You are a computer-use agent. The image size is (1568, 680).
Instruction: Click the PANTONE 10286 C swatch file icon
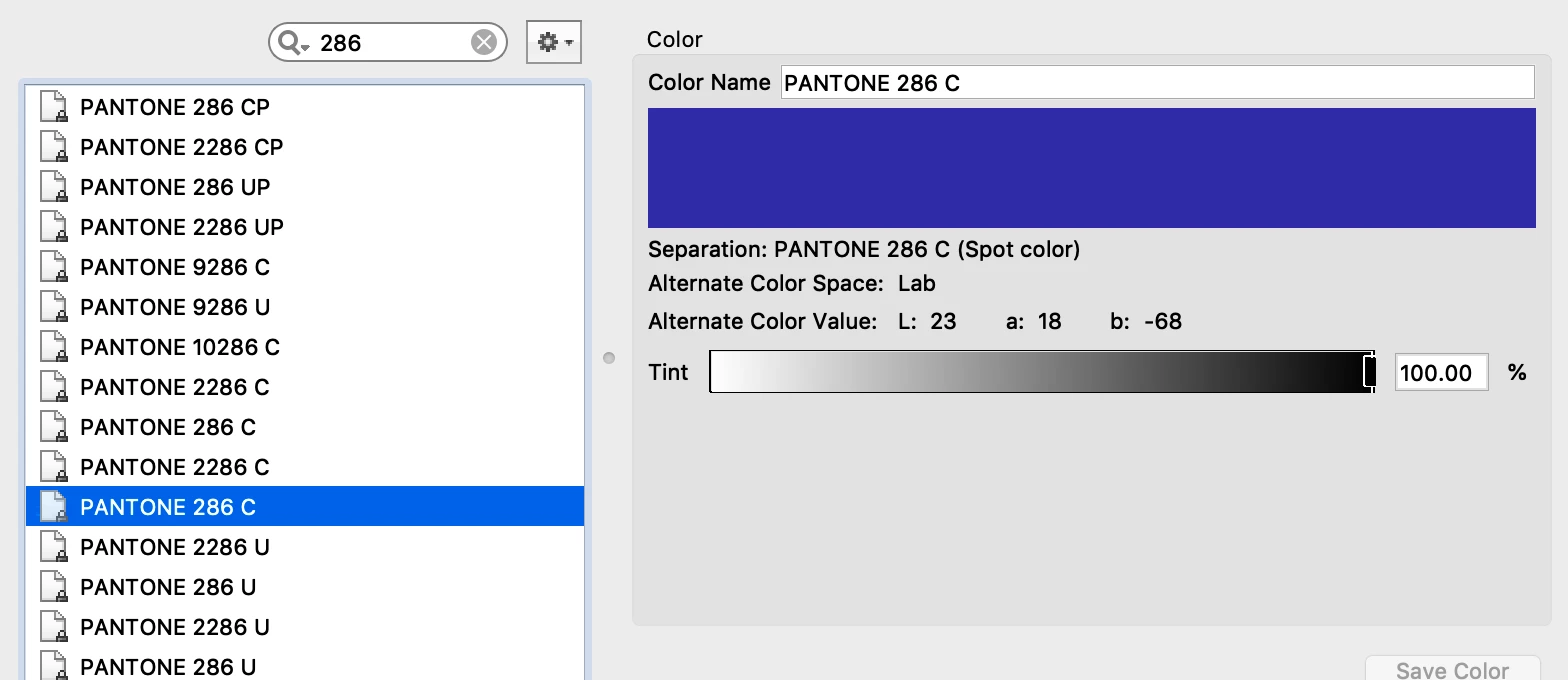53,347
